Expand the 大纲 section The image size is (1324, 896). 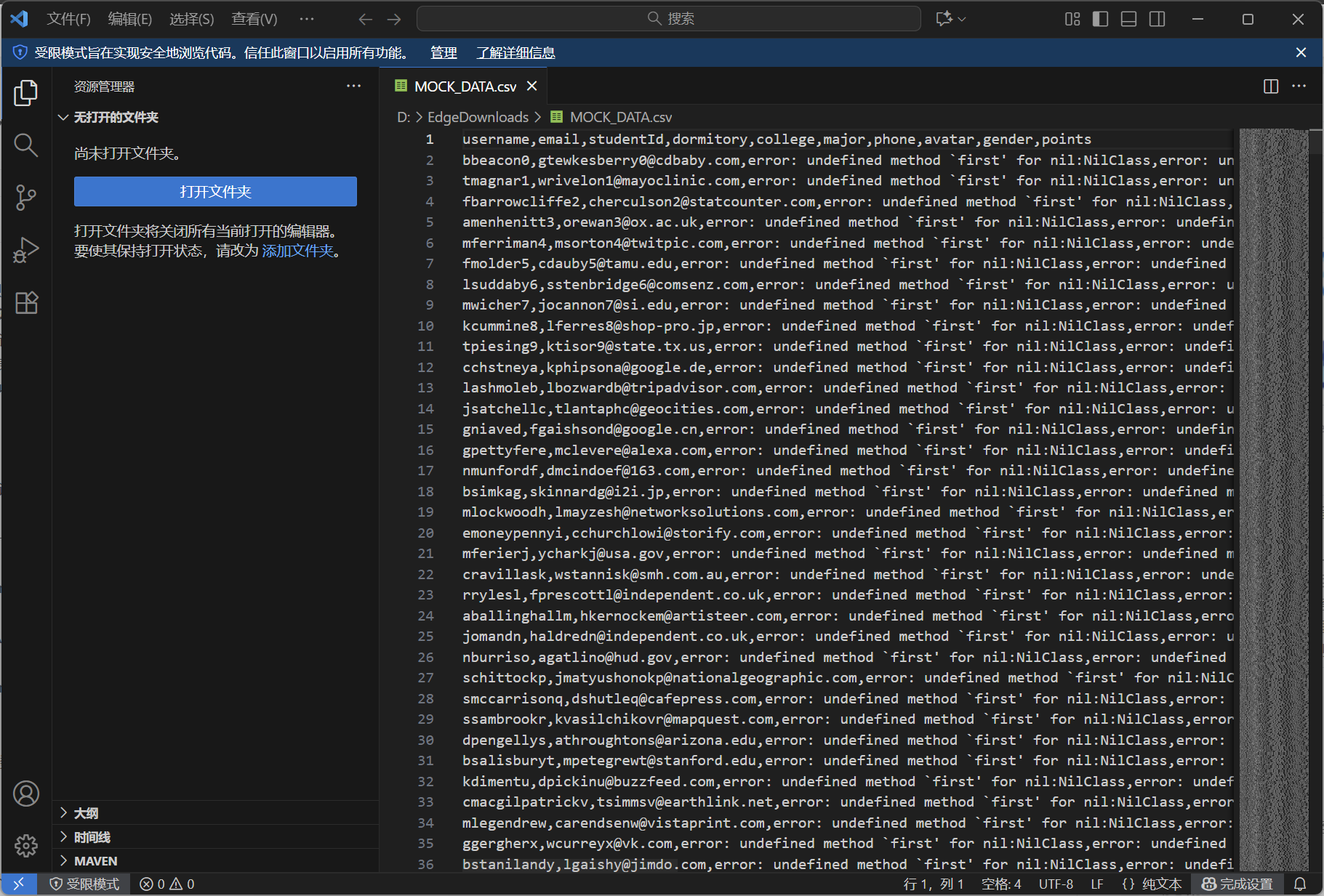click(x=215, y=813)
